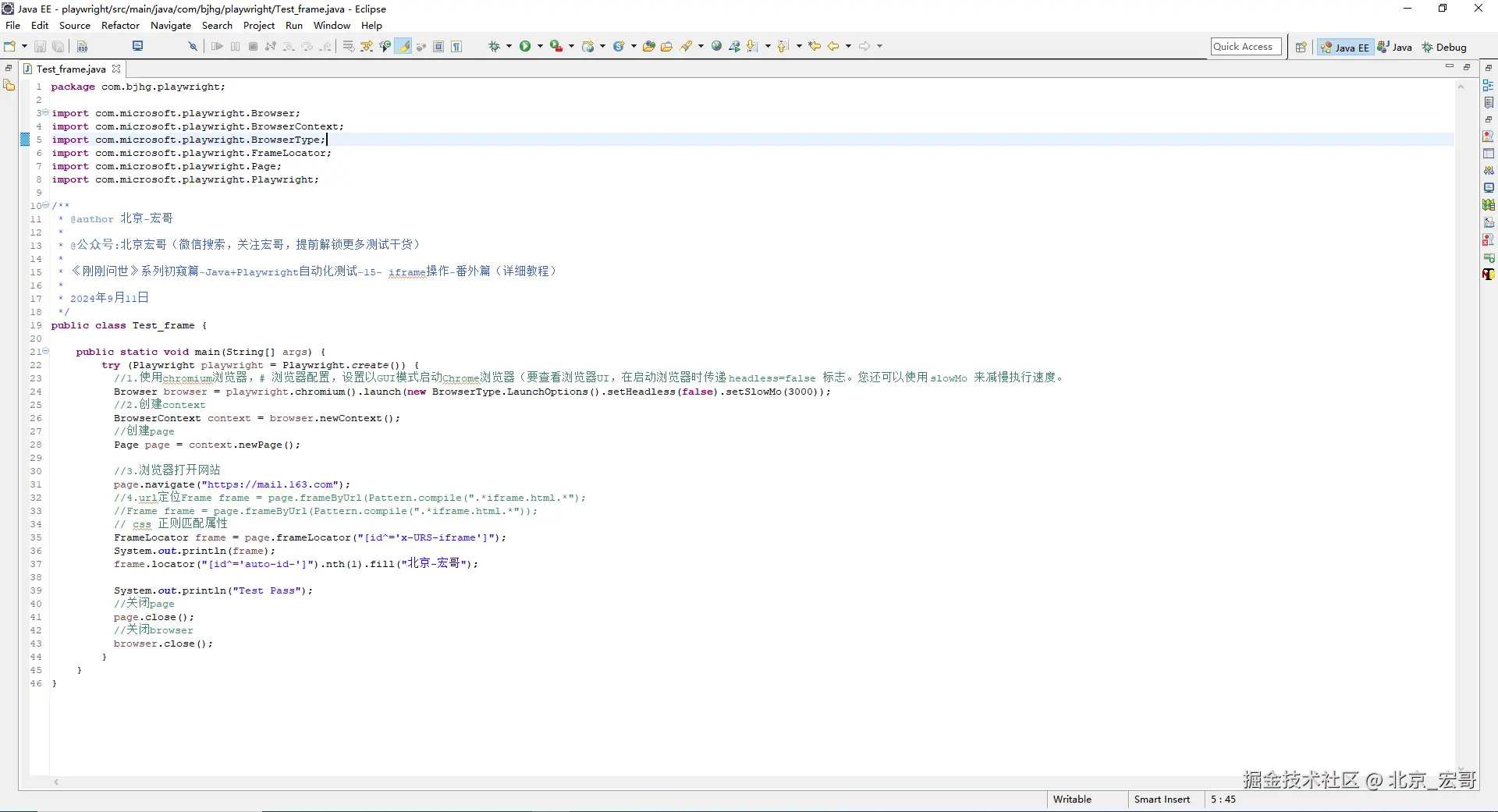1498x812 pixels.
Task: Expand the Next Annotation dropdown arrow
Action: (x=768, y=47)
